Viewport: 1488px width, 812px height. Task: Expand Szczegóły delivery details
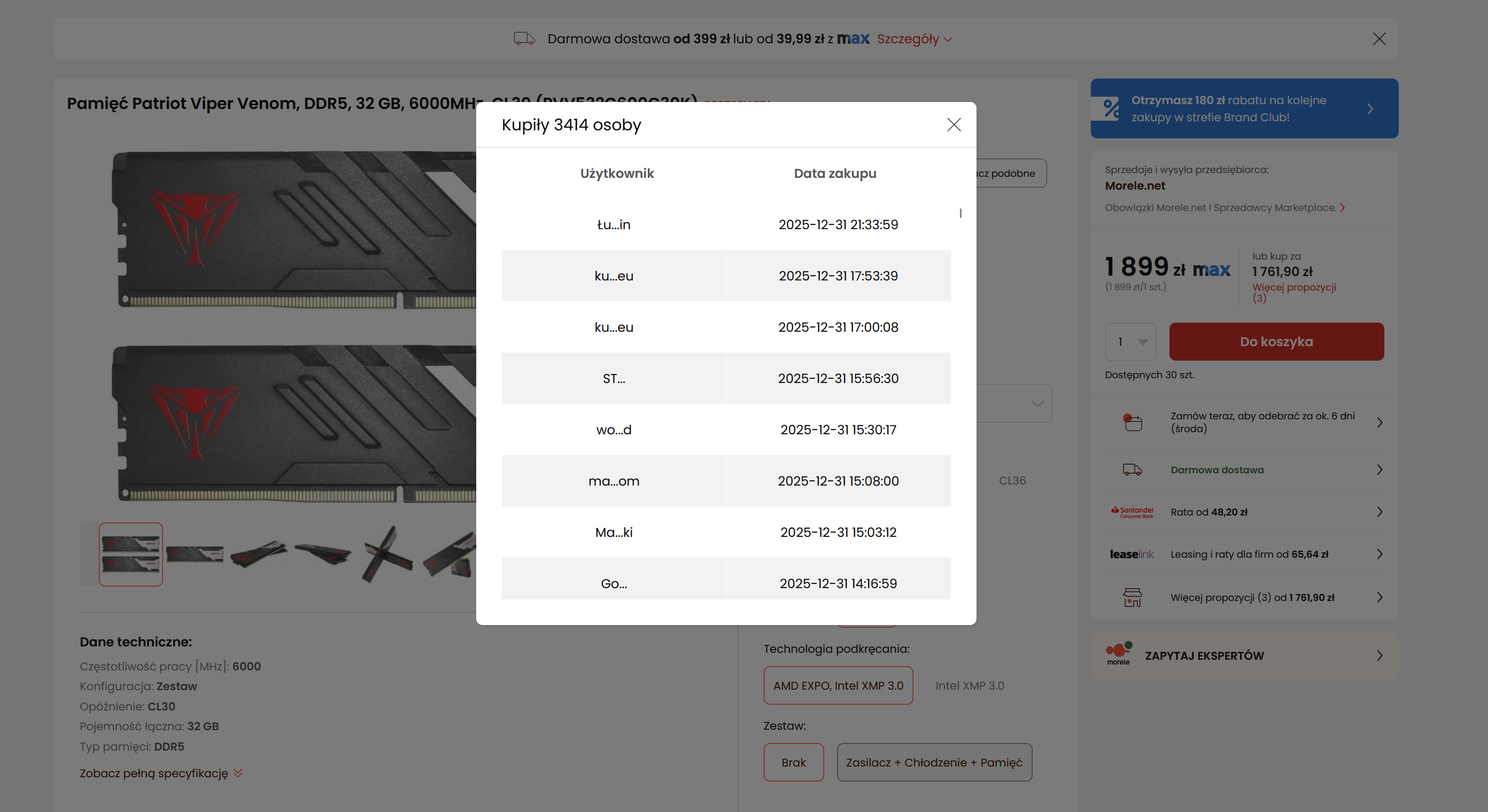tap(914, 38)
